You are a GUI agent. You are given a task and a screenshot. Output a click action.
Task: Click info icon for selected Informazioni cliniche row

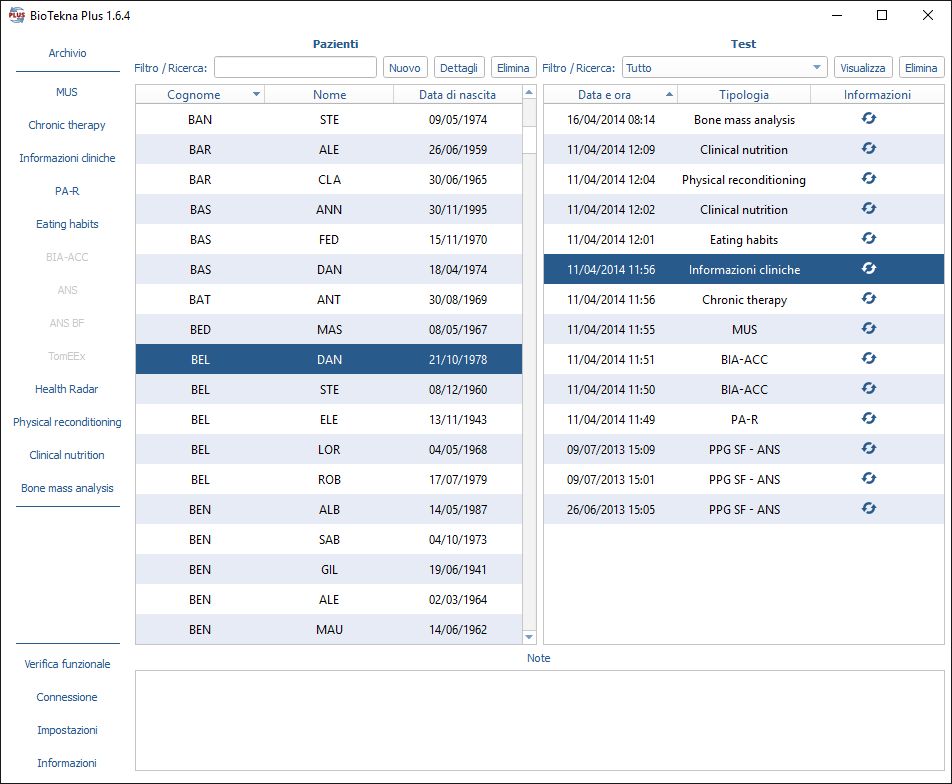tap(868, 269)
